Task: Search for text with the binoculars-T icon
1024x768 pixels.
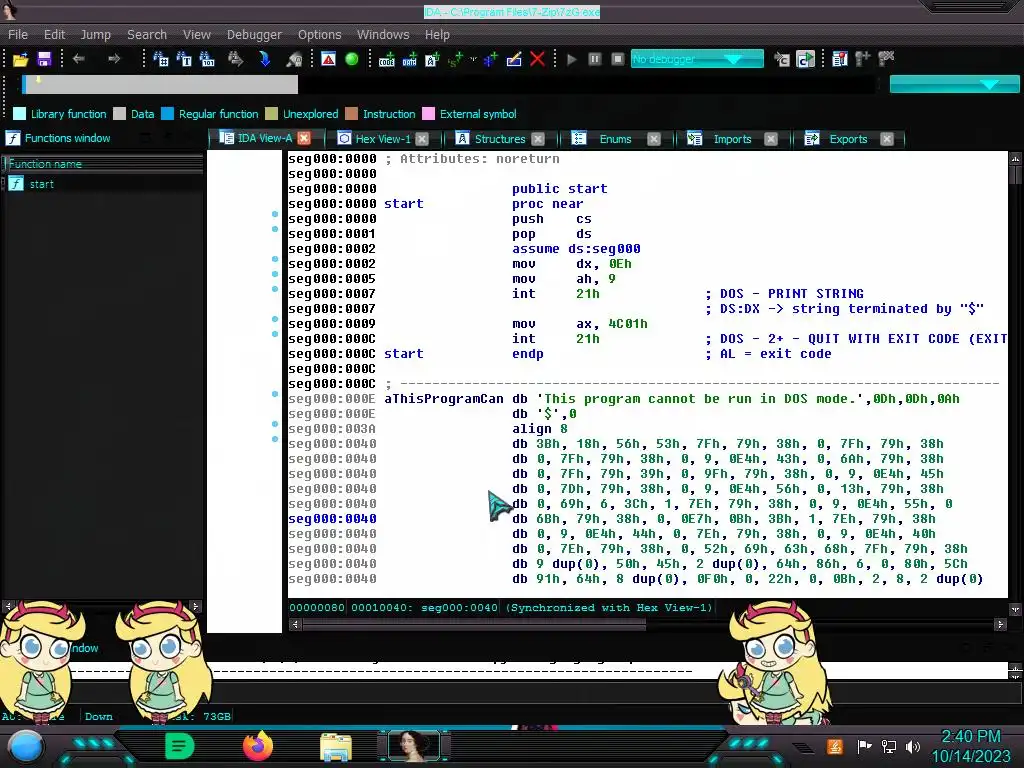Action: click(184, 59)
